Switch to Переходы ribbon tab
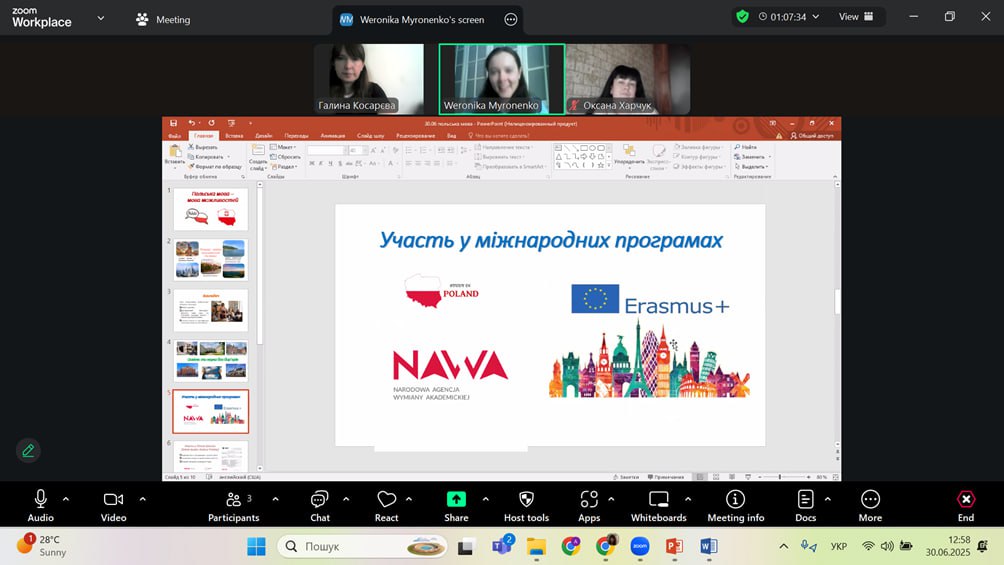Image resolution: width=1004 pixels, height=565 pixels. 296,136
